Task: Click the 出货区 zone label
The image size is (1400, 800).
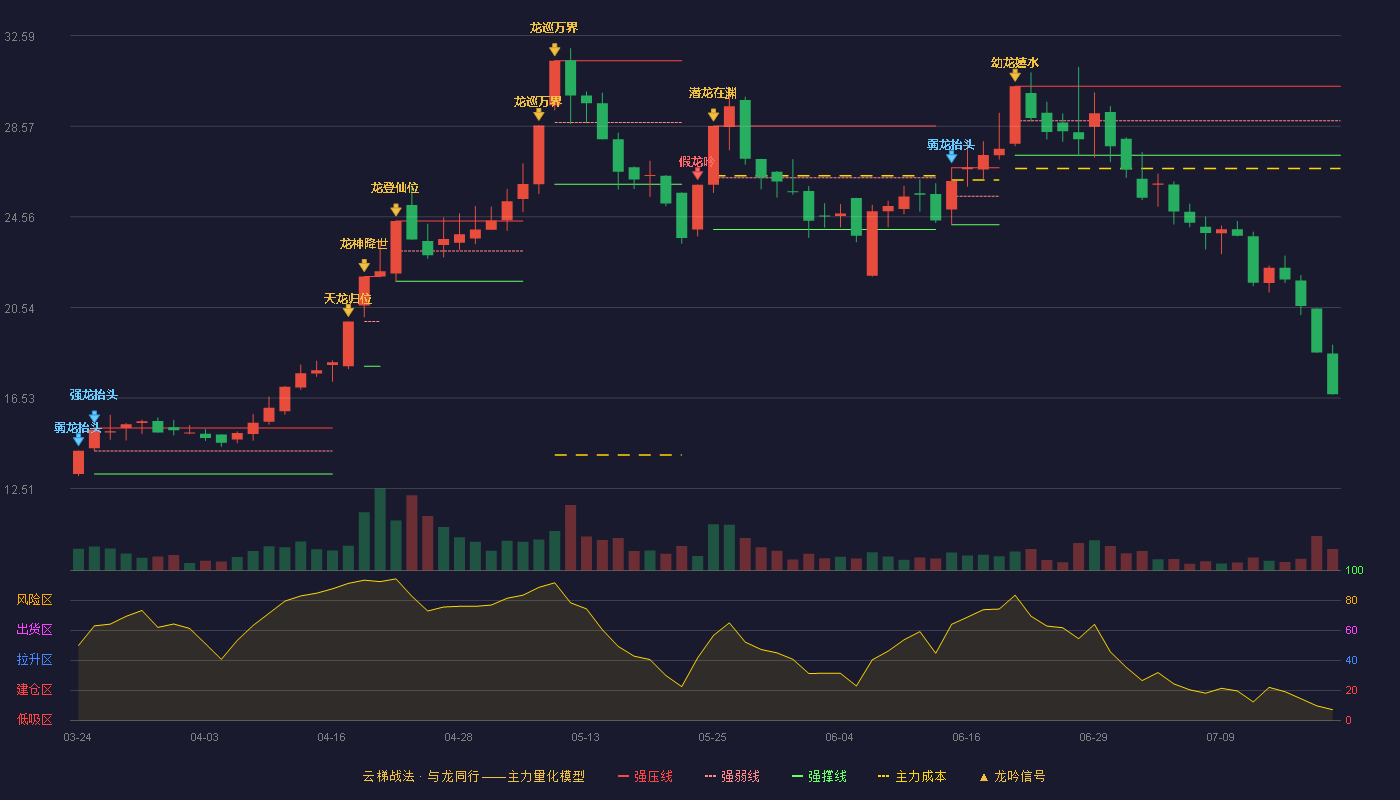Action: [35, 630]
